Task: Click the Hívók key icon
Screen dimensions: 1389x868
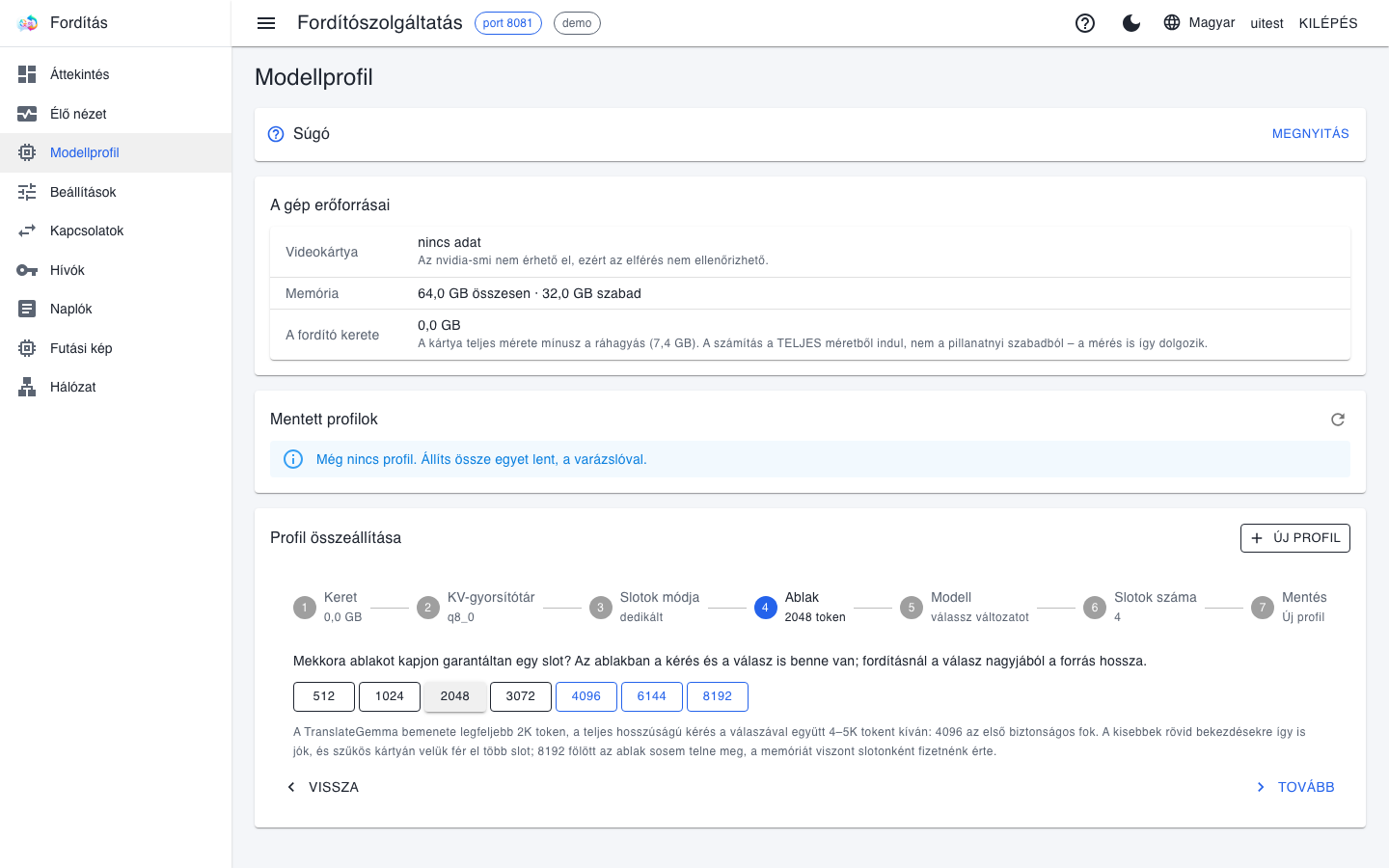Action: [x=27, y=270]
